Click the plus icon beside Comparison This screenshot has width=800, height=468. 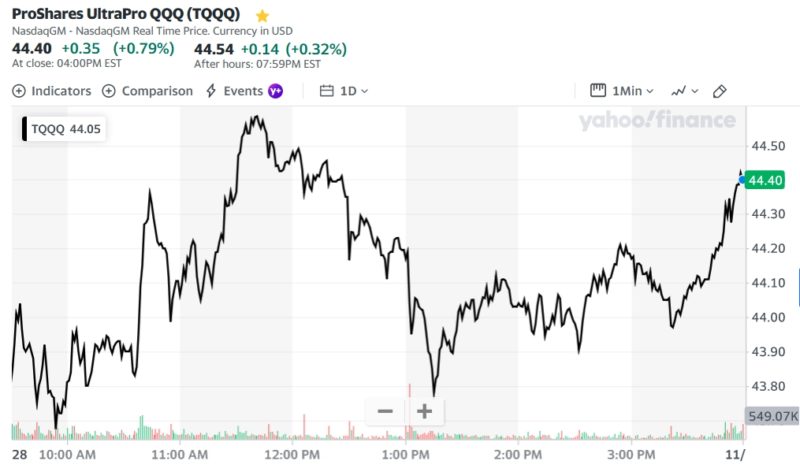point(109,91)
